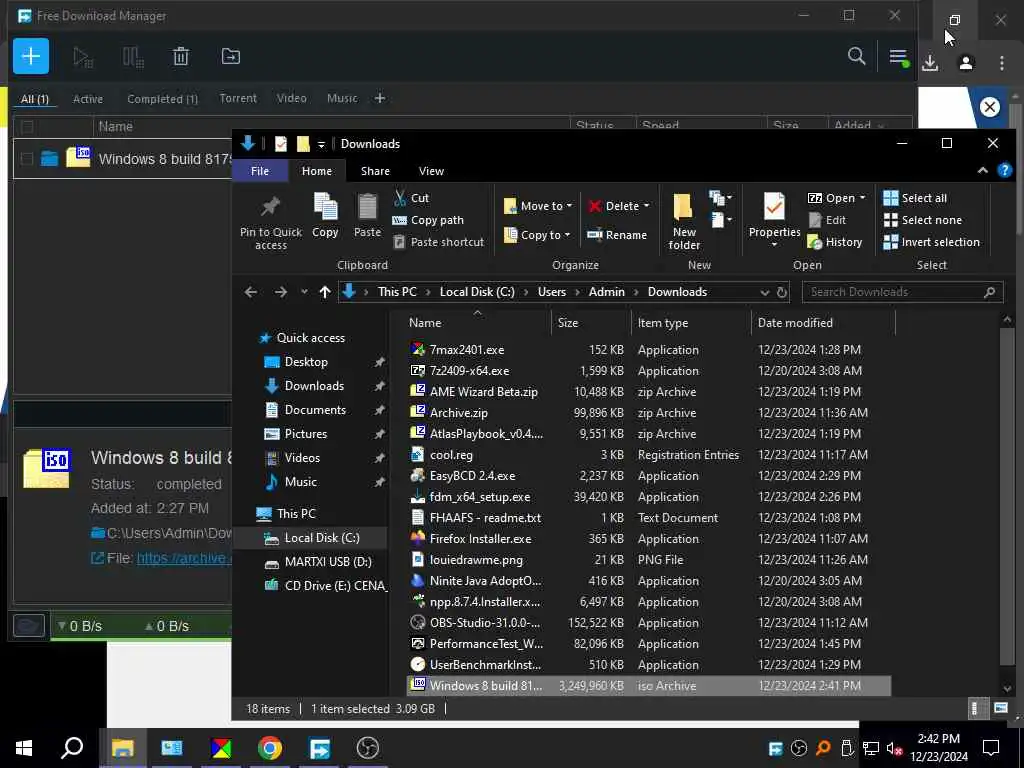
Task: Show the Active downloads tab in FDM
Action: coord(88,99)
